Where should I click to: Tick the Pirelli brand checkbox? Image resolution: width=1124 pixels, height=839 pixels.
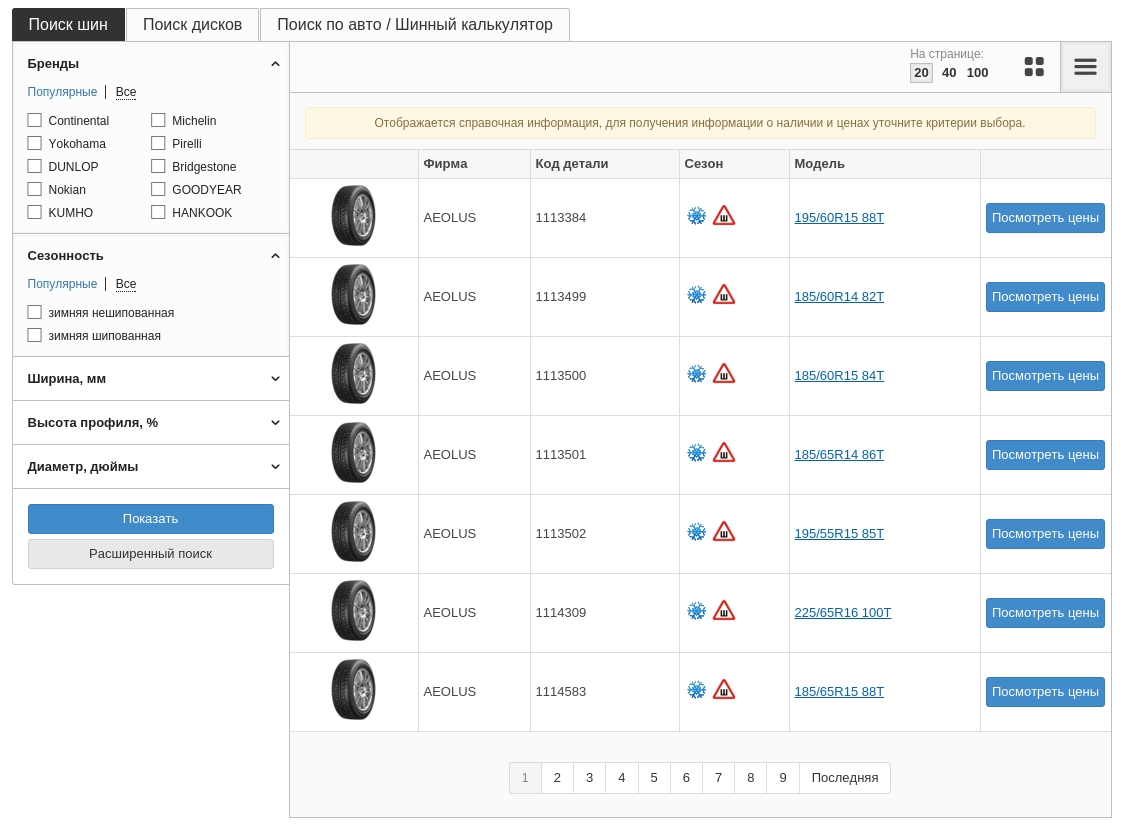point(158,143)
